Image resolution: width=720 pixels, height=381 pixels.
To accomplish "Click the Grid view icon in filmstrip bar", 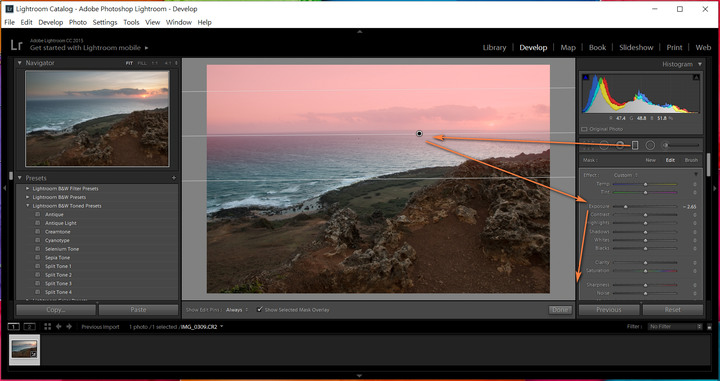I will tap(47, 326).
